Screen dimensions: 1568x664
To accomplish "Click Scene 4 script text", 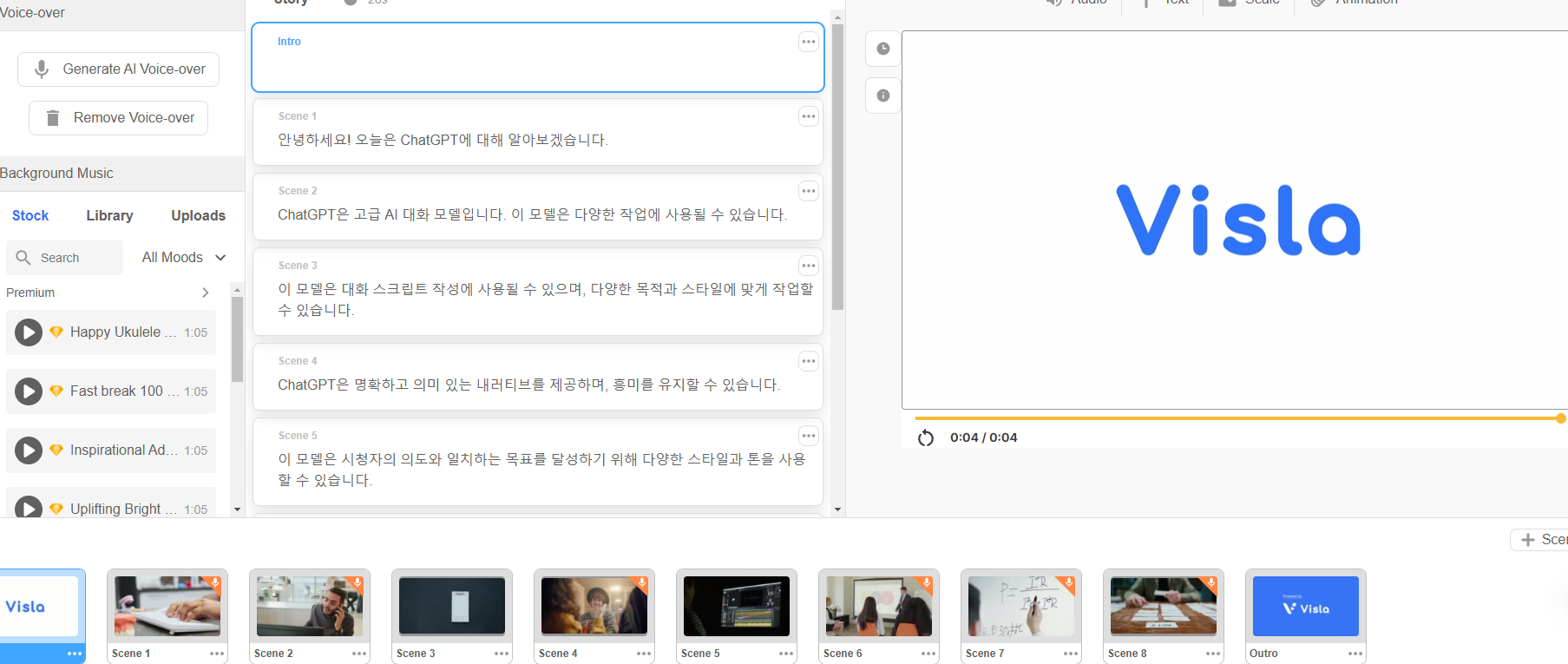I will (x=528, y=385).
